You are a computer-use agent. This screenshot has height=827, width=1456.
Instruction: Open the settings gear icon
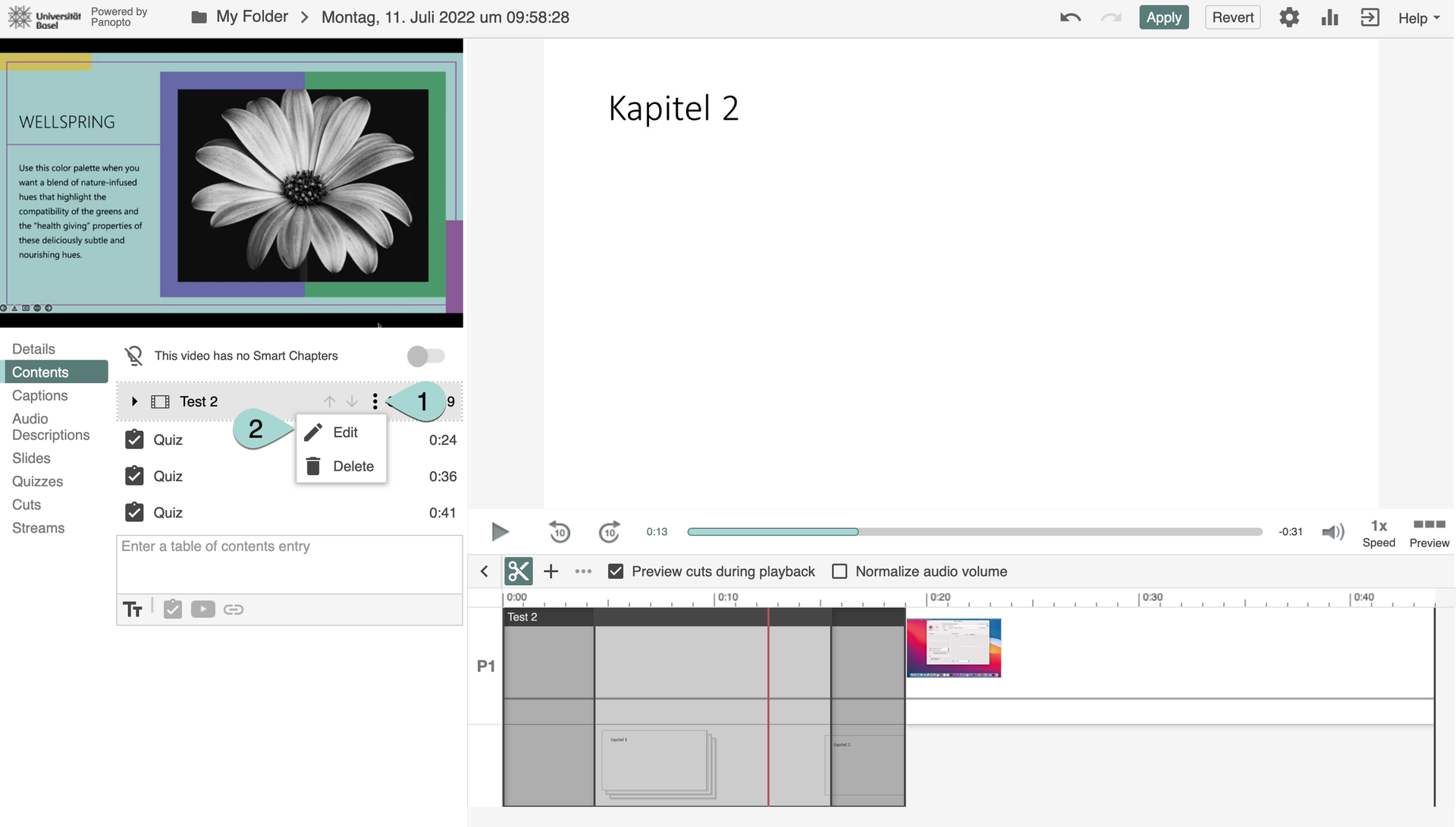(1288, 17)
